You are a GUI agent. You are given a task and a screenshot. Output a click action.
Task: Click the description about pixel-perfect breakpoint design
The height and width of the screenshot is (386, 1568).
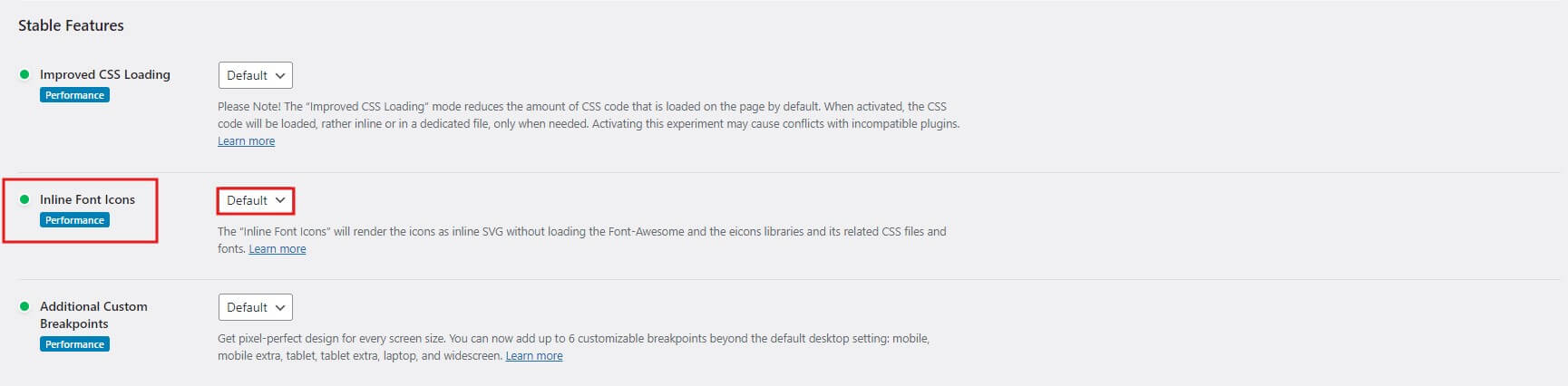(573, 339)
